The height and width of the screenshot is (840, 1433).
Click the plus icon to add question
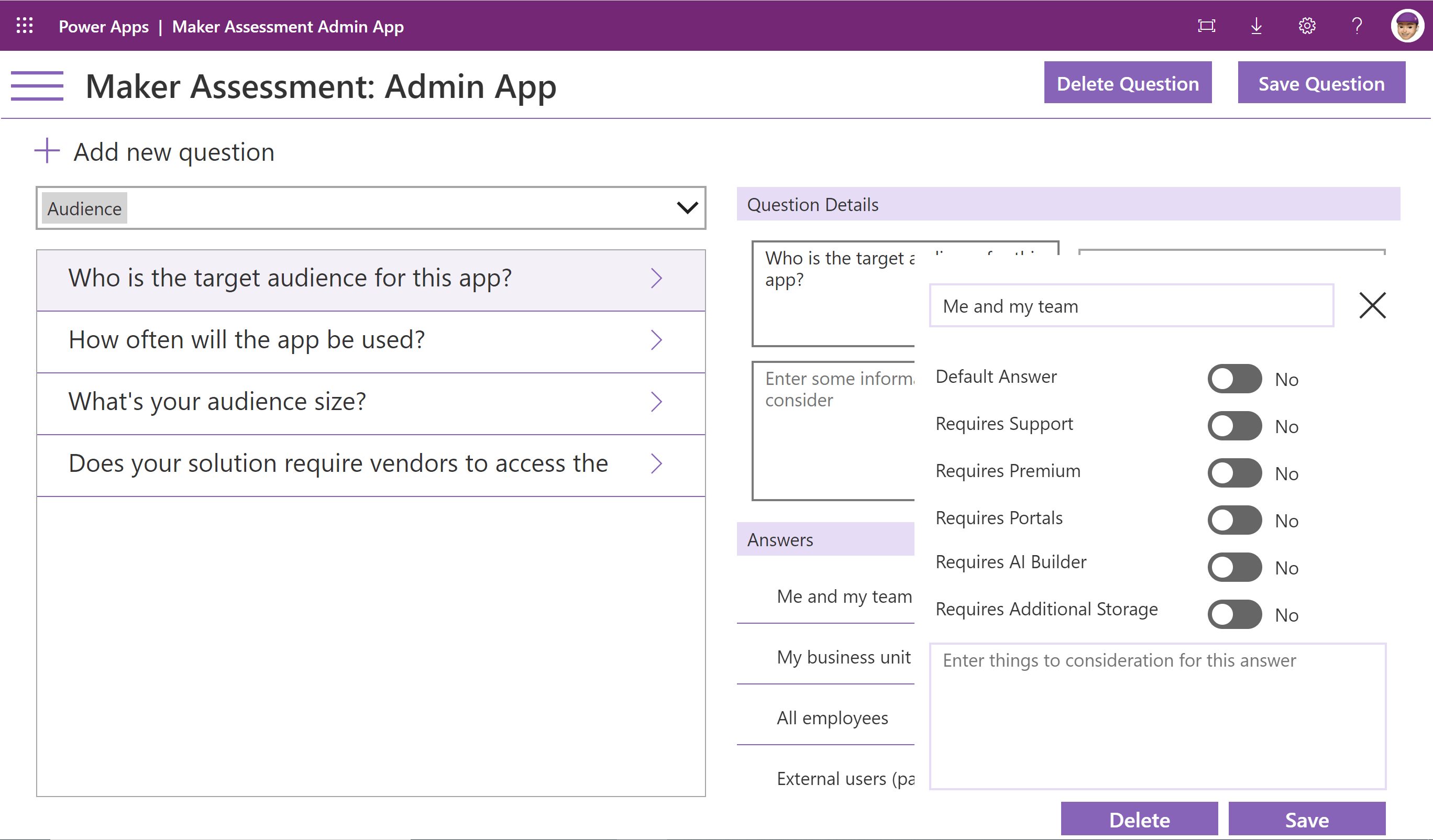[47, 151]
